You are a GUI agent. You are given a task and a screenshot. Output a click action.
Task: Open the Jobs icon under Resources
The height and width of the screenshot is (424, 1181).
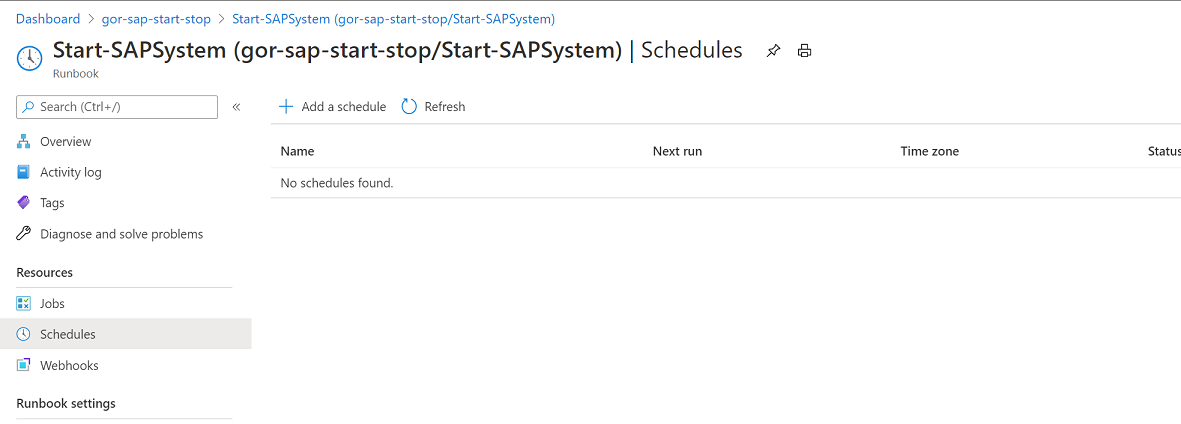coord(23,304)
